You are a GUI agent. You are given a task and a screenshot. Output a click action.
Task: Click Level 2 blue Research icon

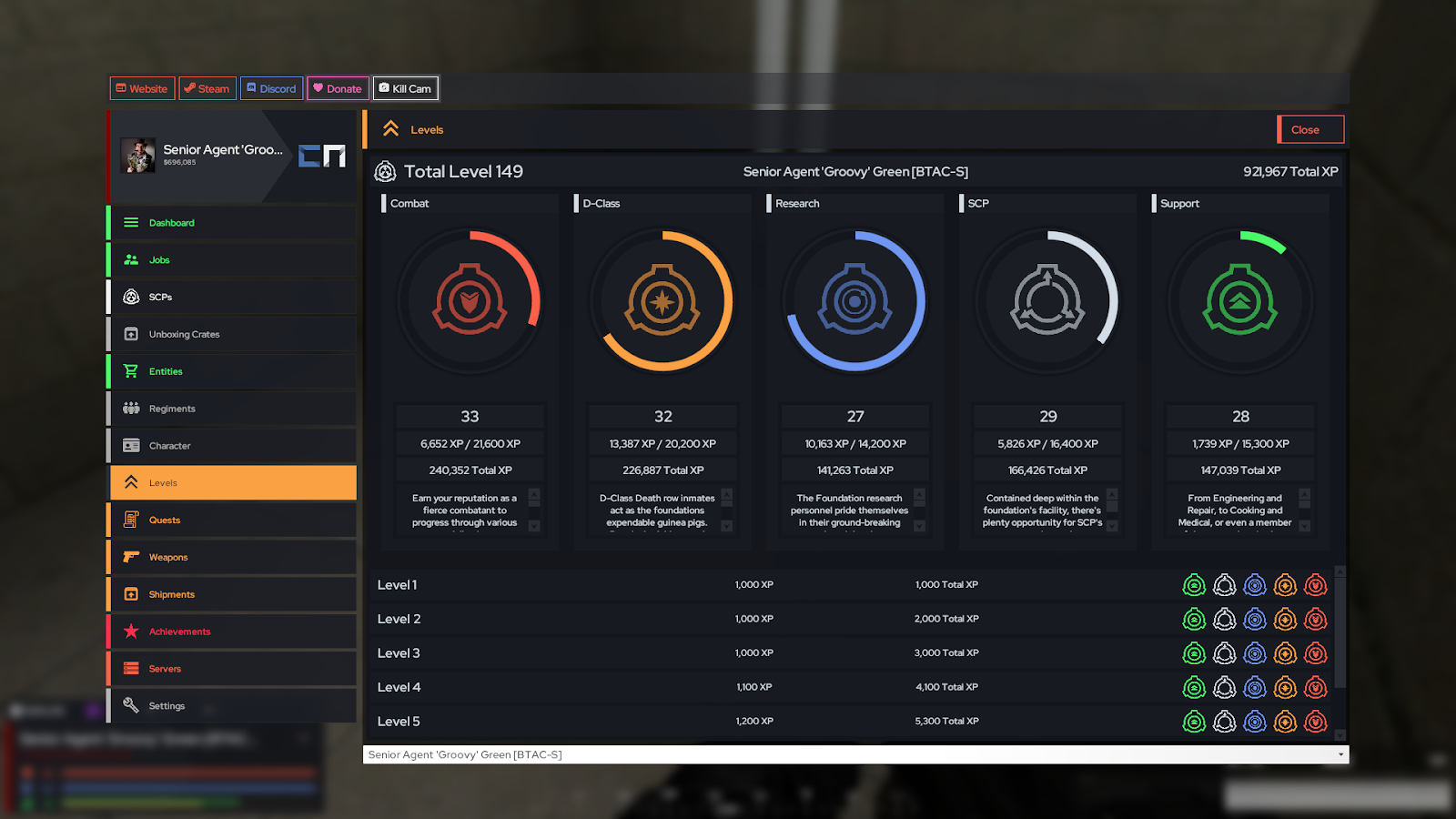pos(1255,620)
